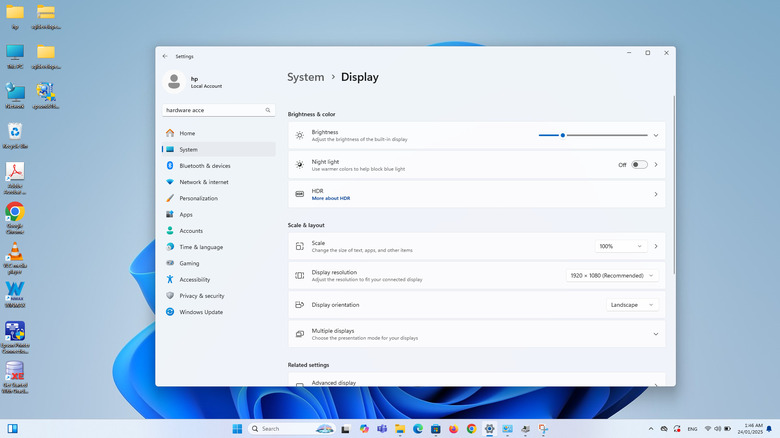Go to Personalization settings
Screen dimensions: 780x438
pos(198,198)
